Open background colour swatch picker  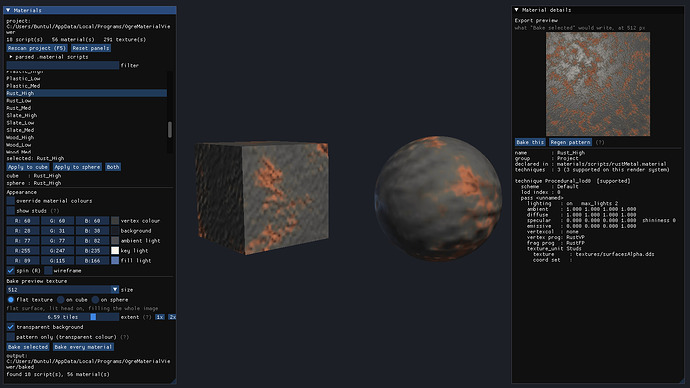pos(115,231)
